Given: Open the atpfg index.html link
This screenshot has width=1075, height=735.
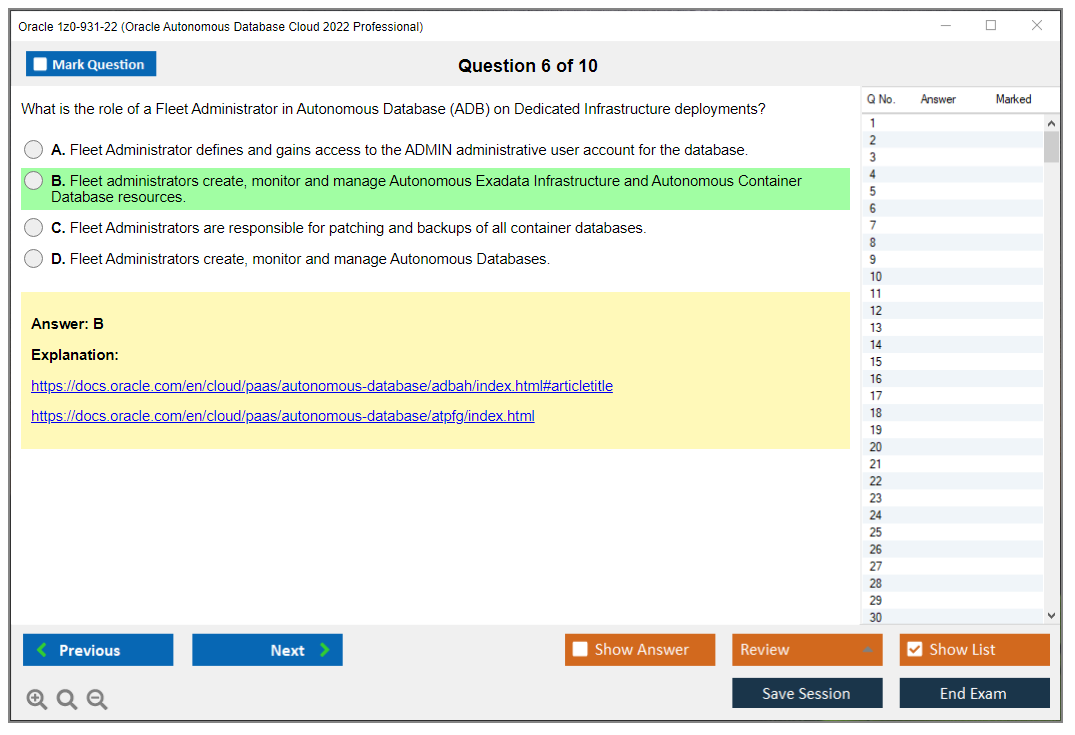Looking at the screenshot, I should 284,416.
